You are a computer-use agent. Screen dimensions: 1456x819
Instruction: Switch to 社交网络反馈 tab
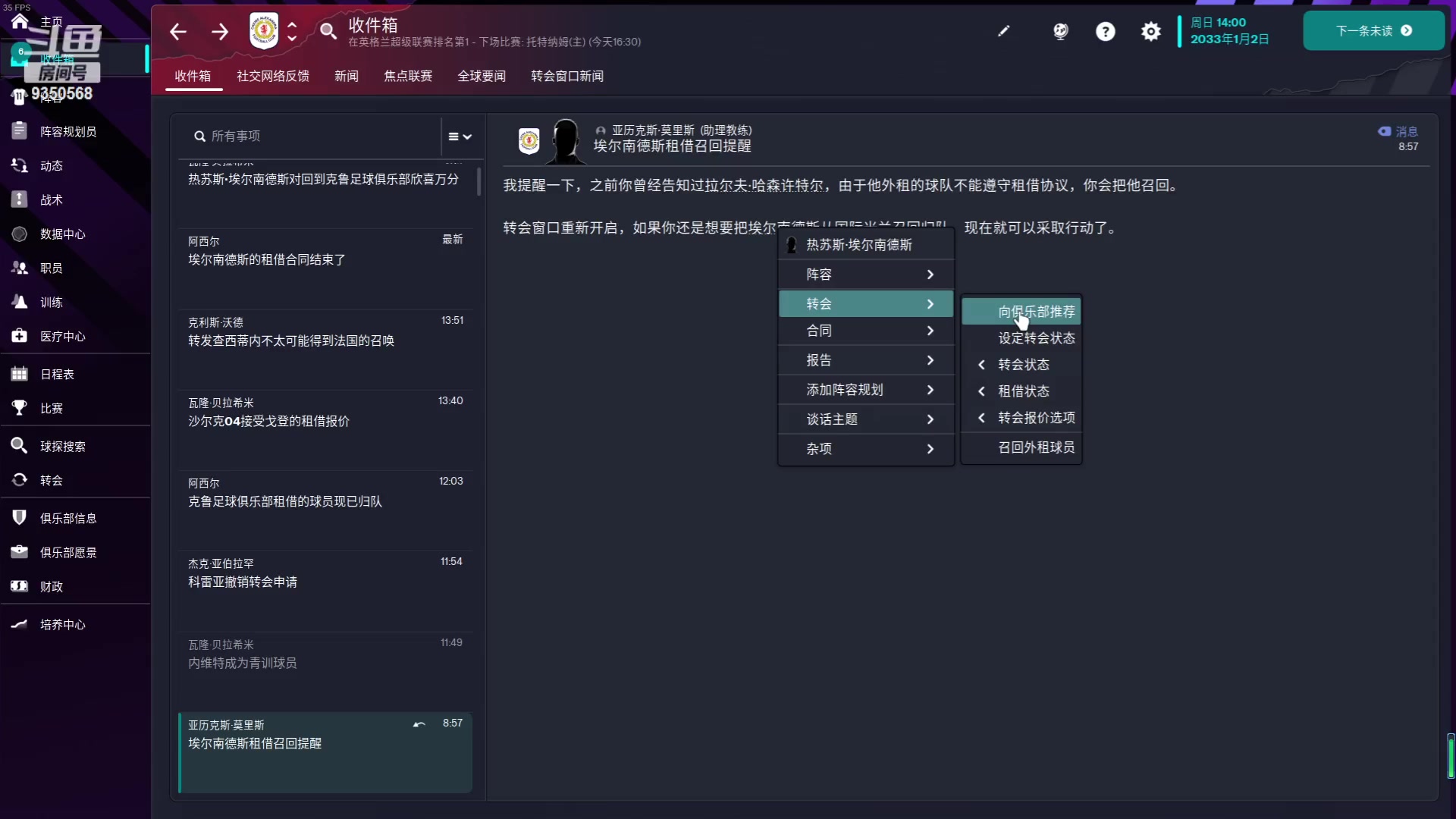point(273,76)
